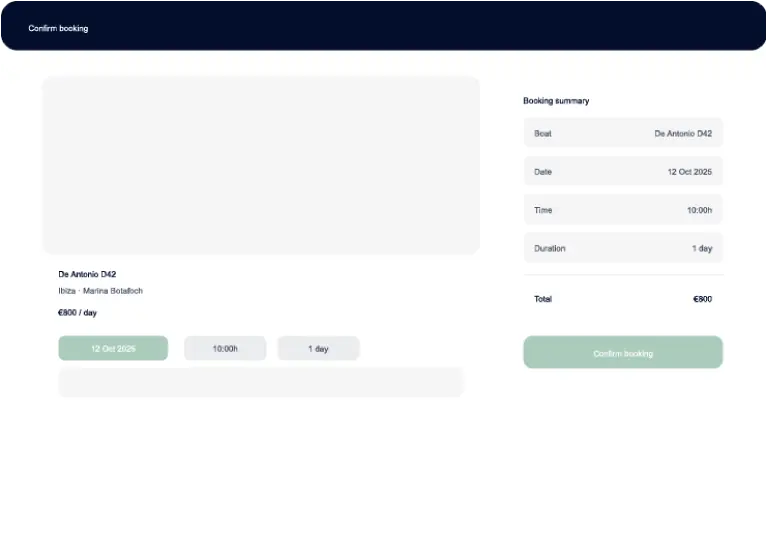
Task: Click the empty field below the date chips
Action: tap(261, 382)
